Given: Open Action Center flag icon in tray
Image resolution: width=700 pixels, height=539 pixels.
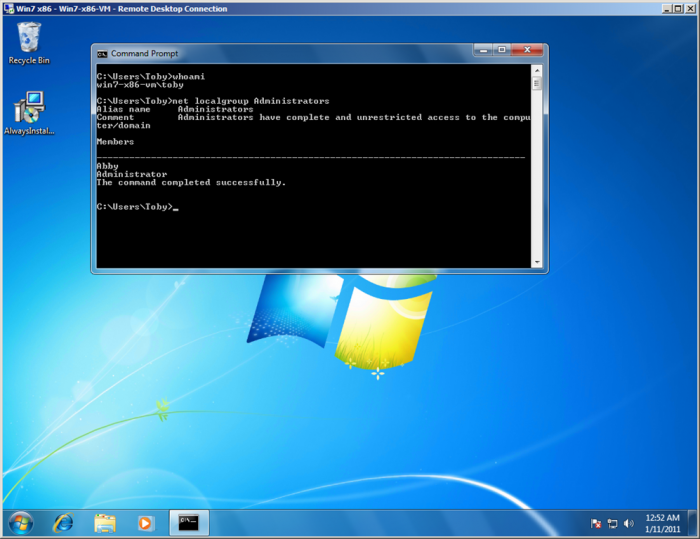Looking at the screenshot, I should coord(596,523).
